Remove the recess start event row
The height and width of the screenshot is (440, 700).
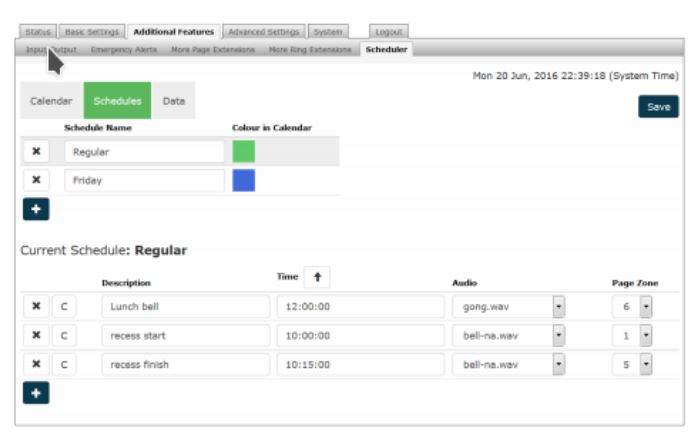[x=36, y=336]
